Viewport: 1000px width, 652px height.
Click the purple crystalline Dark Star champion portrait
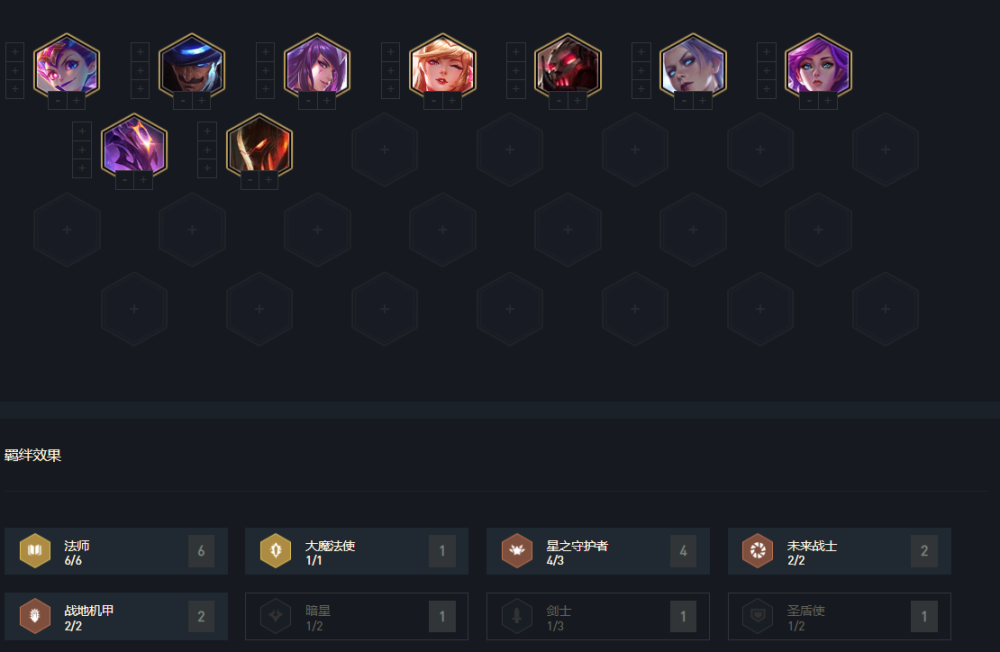click(134, 145)
